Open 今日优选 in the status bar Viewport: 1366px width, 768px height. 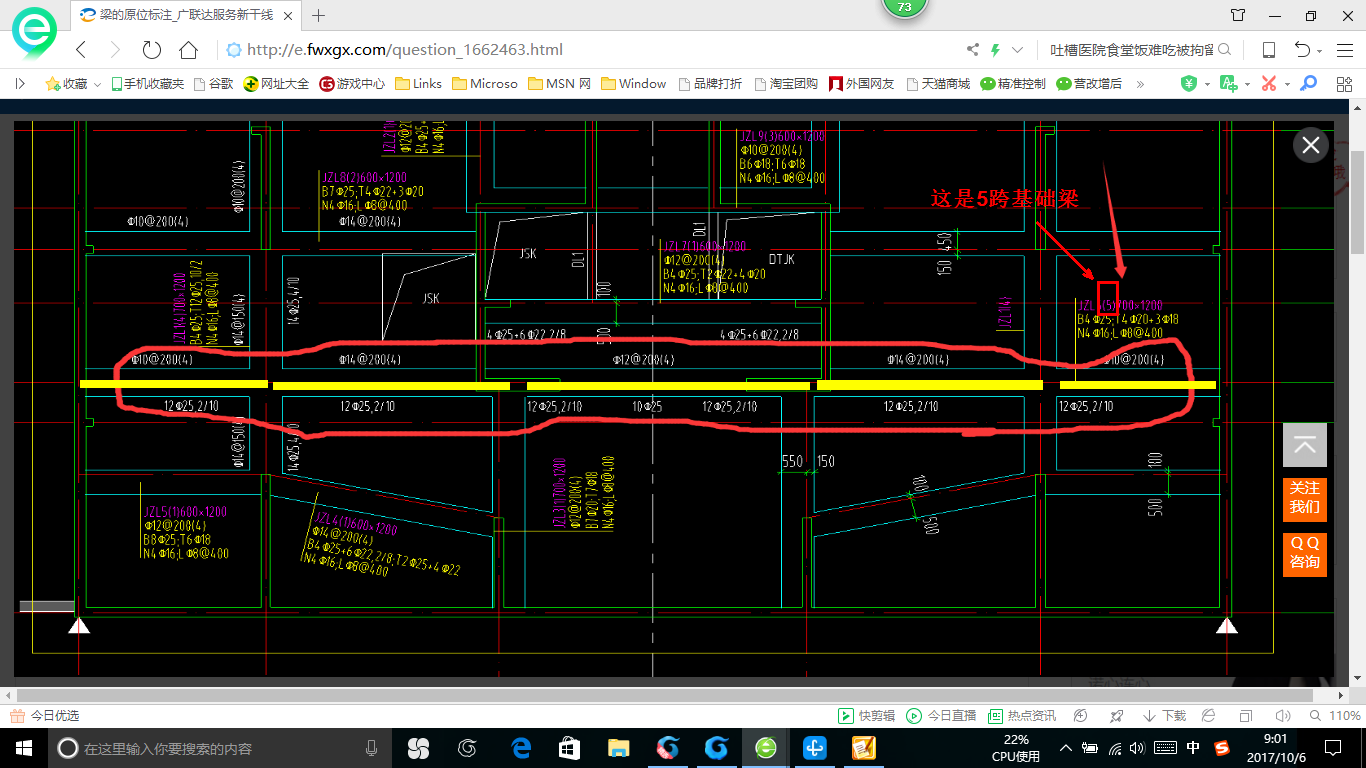[44, 716]
